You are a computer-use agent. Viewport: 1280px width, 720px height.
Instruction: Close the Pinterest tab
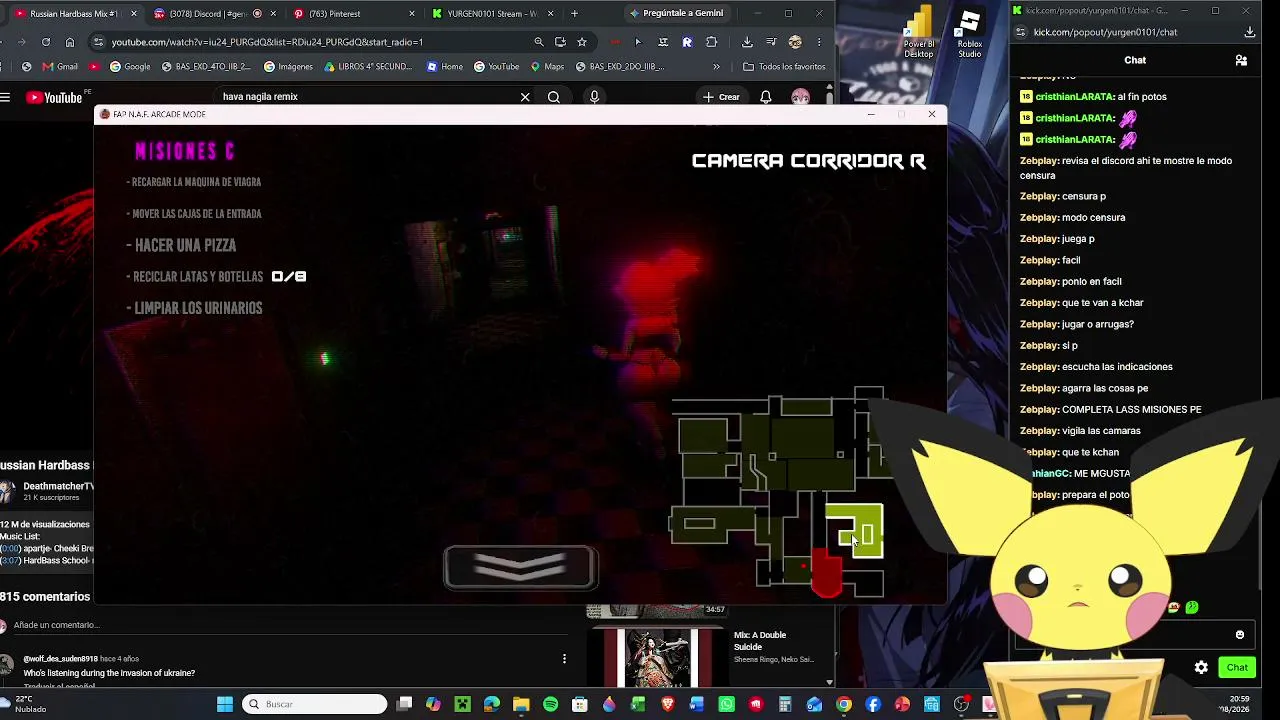412,14
